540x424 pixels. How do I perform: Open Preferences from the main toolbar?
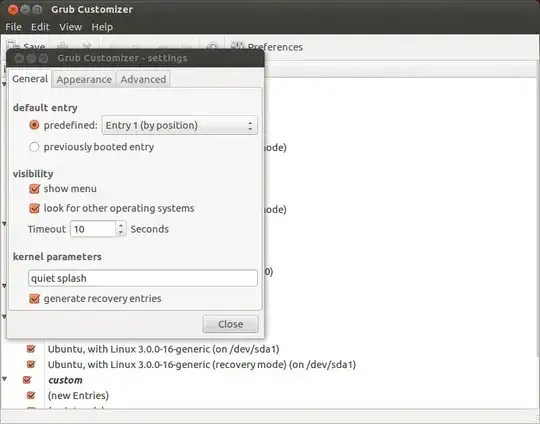click(x=267, y=46)
